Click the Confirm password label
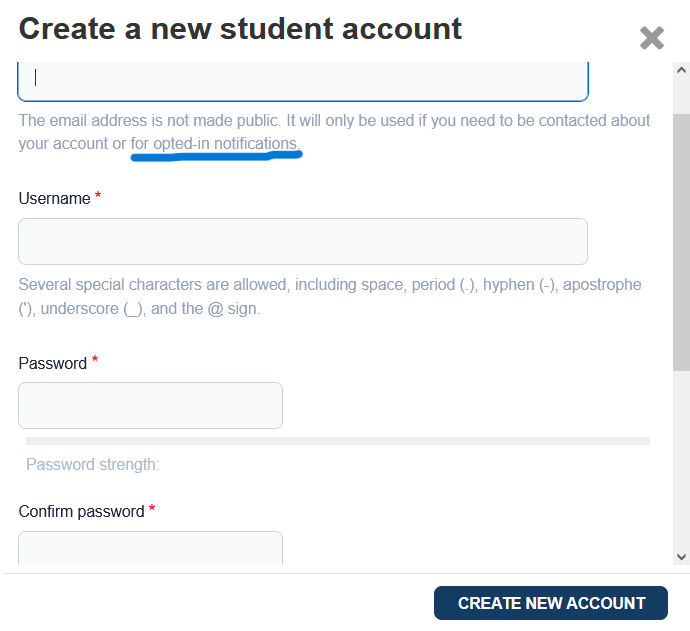This screenshot has width=690, height=631. (81, 512)
